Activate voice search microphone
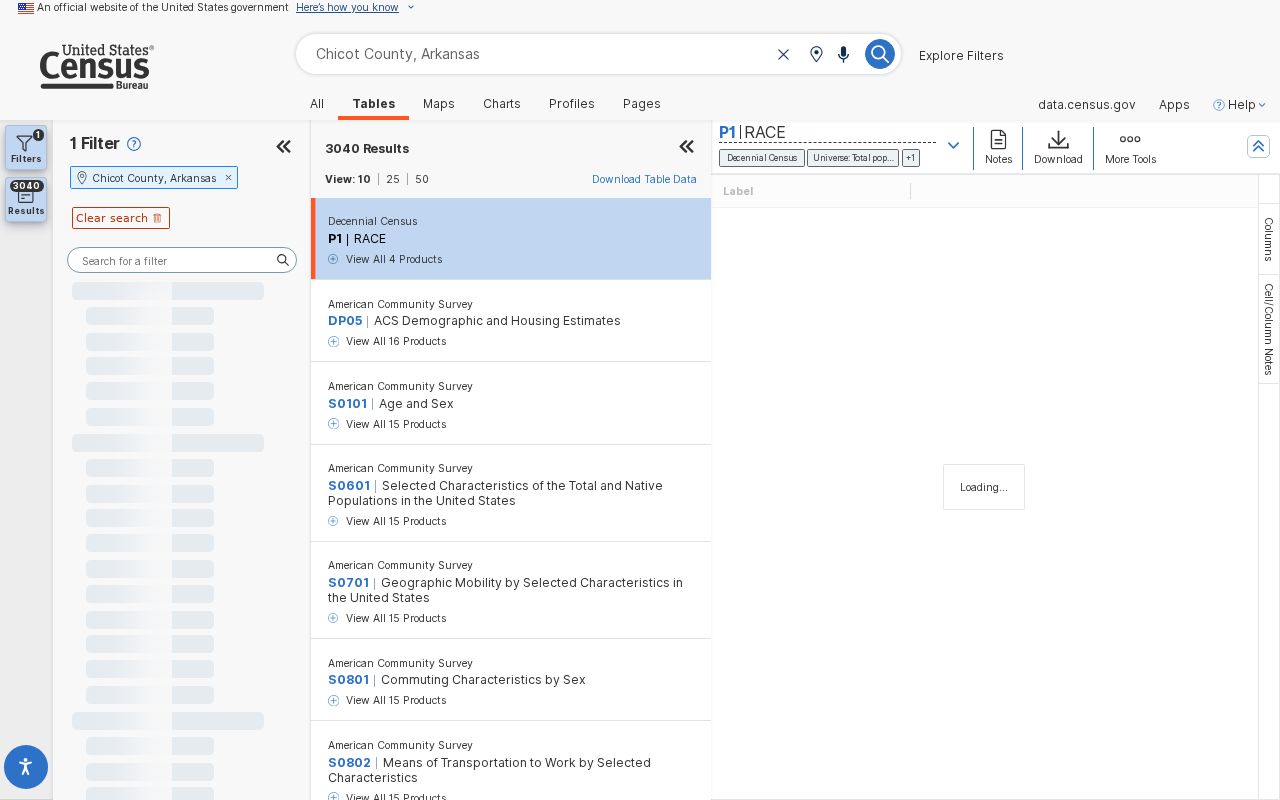Screen dimensions: 1280x800 point(844,54)
